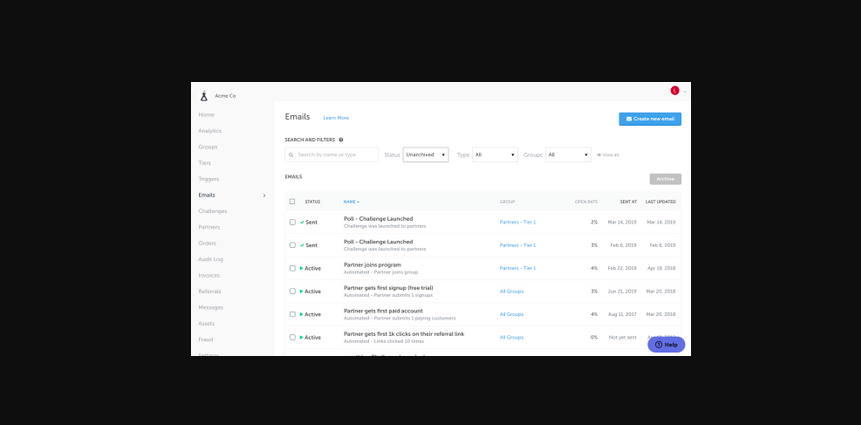This screenshot has width=861, height=425.
Task: Click the green play icon for Partner joins program
Action: 301,268
